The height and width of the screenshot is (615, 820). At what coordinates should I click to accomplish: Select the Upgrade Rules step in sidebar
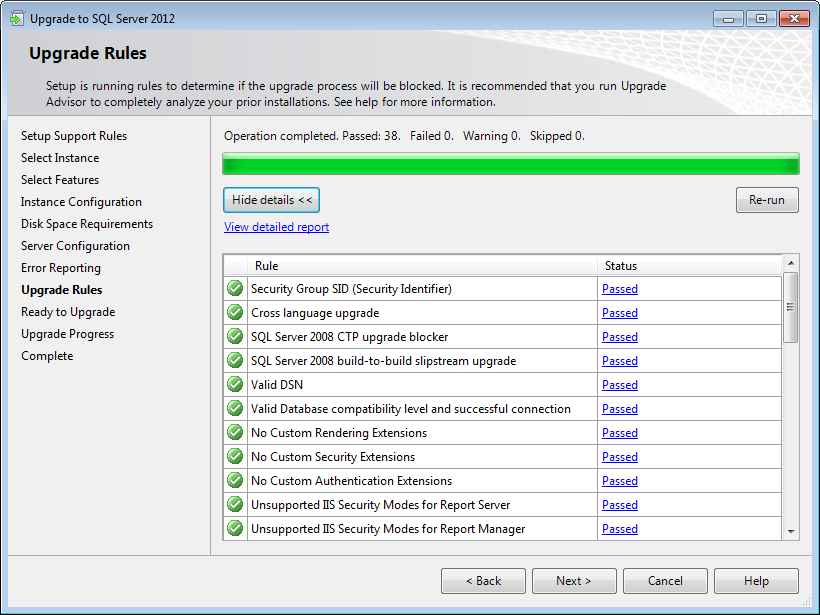click(62, 290)
